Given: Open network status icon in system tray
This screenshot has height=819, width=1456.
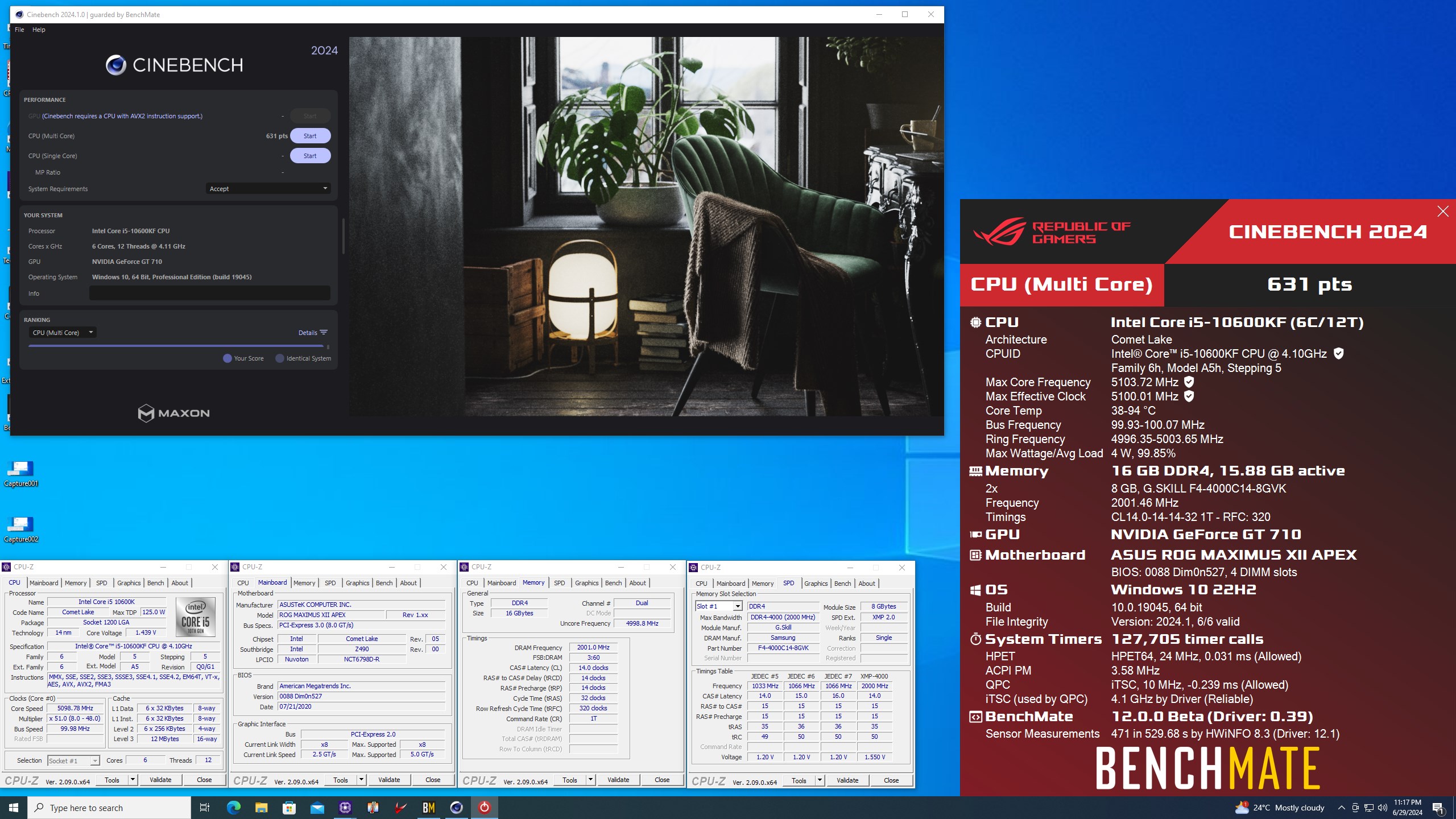Looking at the screenshot, I should (x=1368, y=808).
